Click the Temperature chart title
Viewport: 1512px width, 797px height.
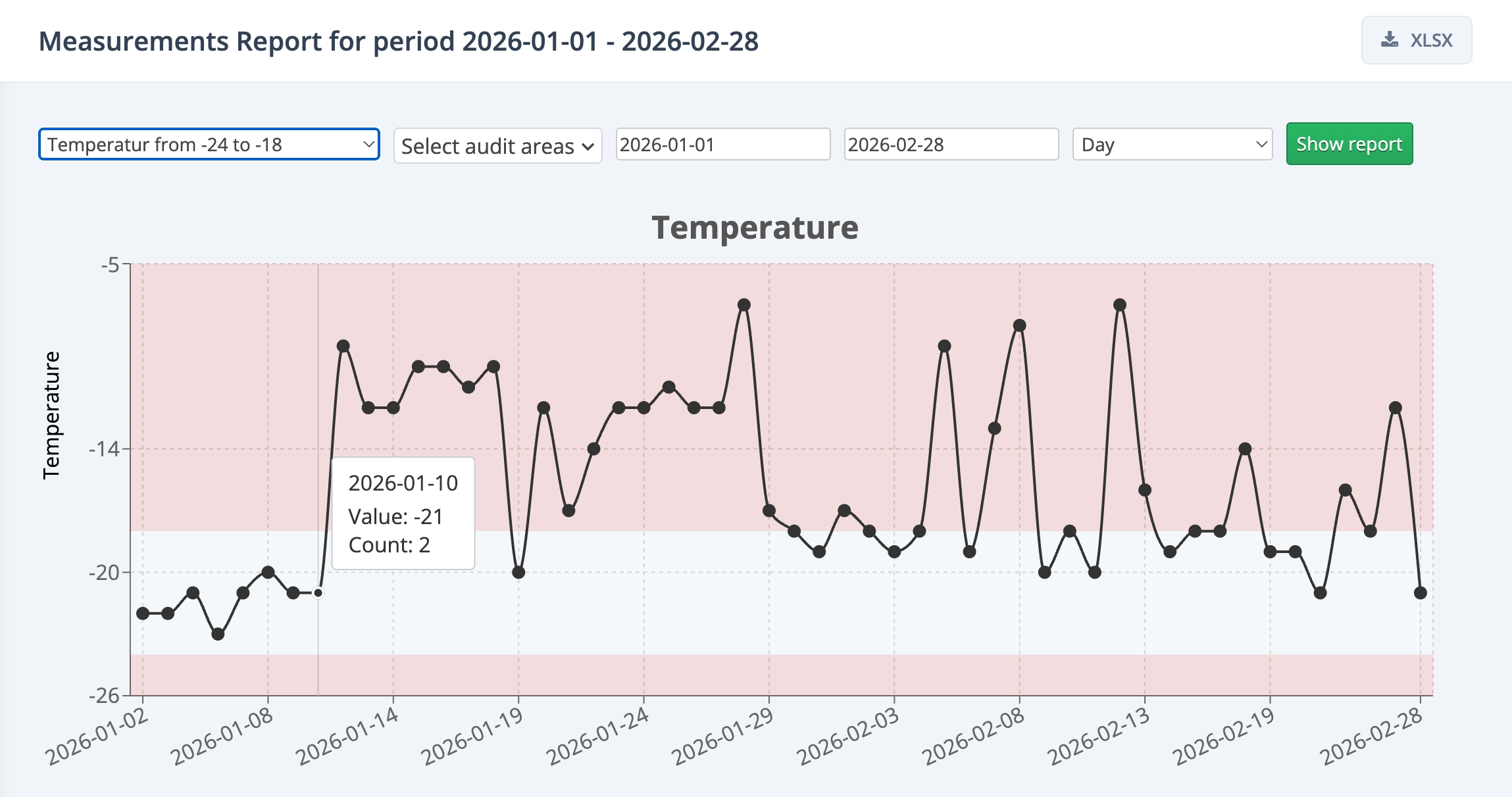click(x=755, y=228)
